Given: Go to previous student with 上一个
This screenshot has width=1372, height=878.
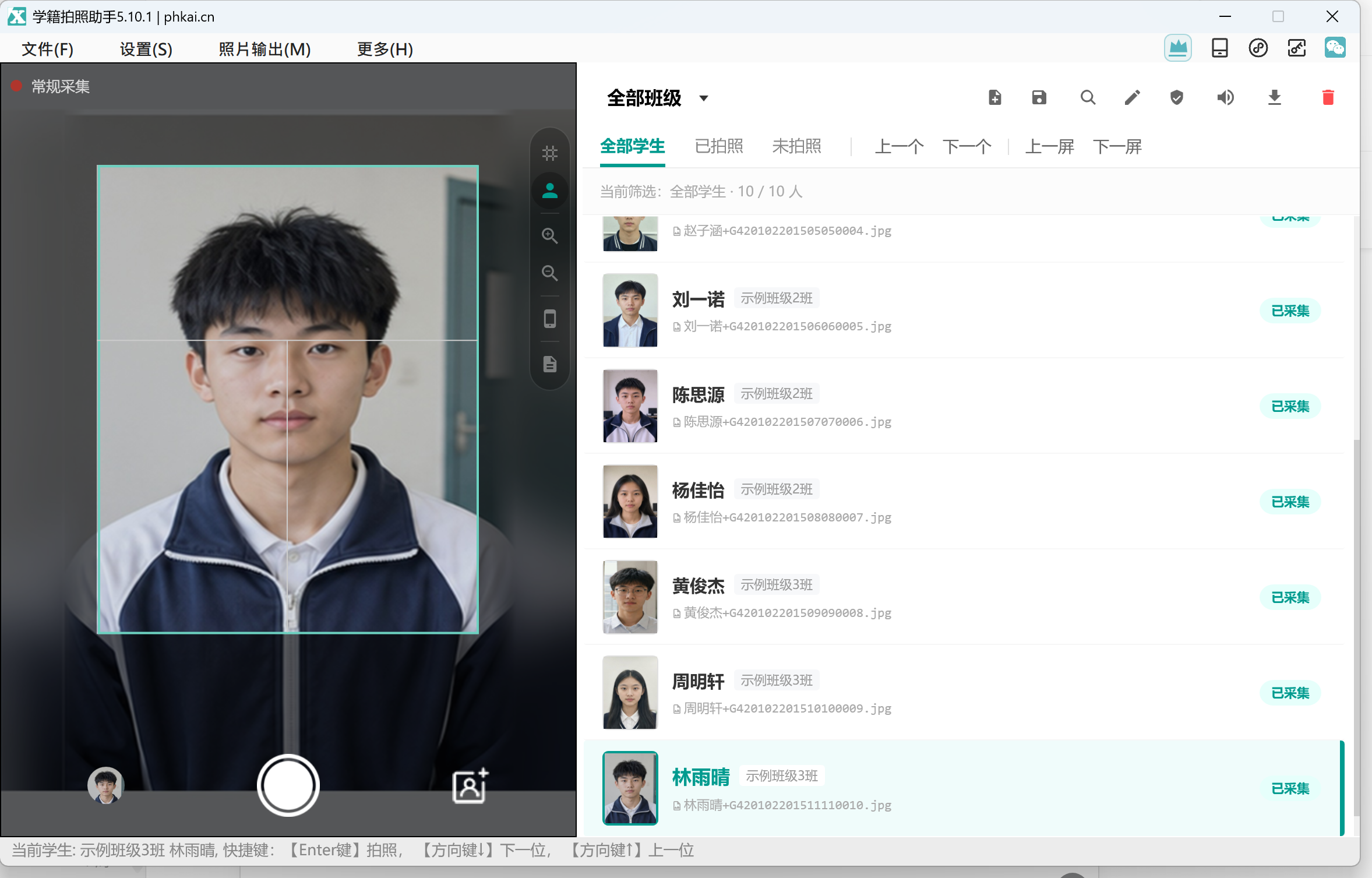Looking at the screenshot, I should click(899, 146).
